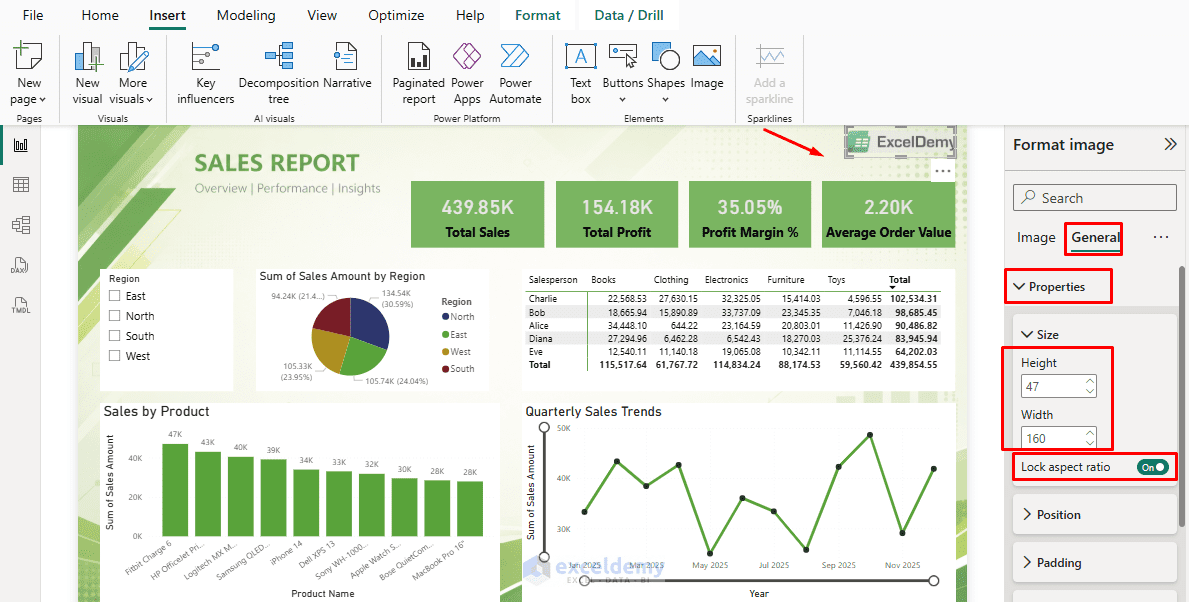
Task: Click the Total Profit card
Action: click(617, 215)
